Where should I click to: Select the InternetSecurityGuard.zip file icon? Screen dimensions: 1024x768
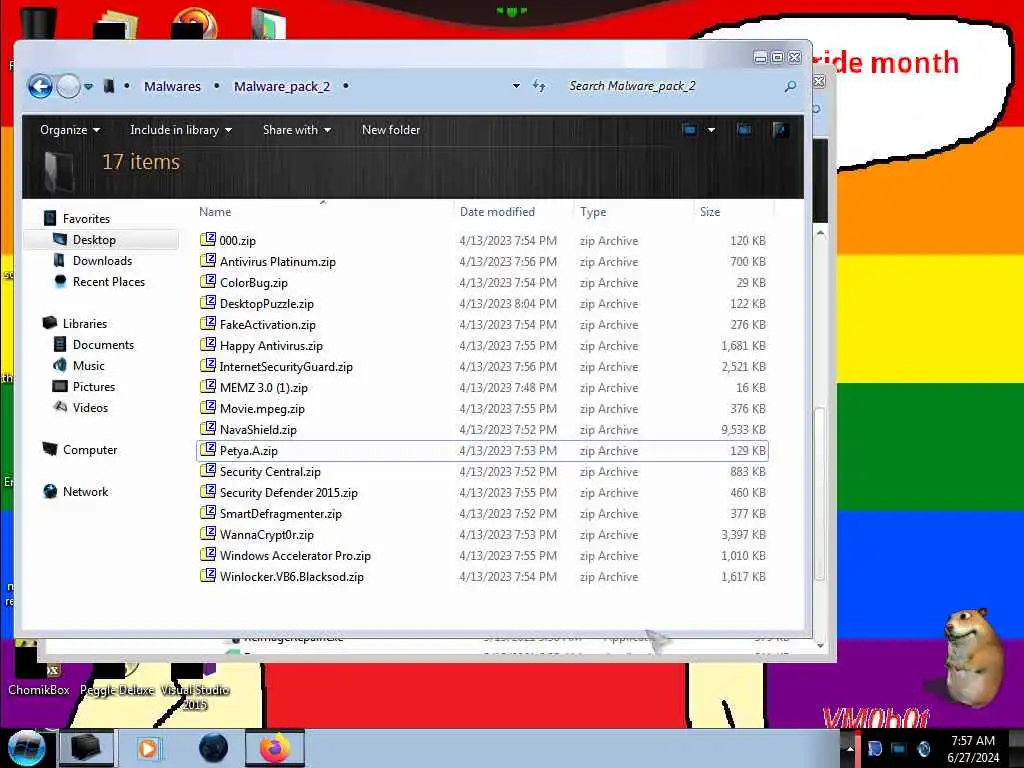pos(208,365)
